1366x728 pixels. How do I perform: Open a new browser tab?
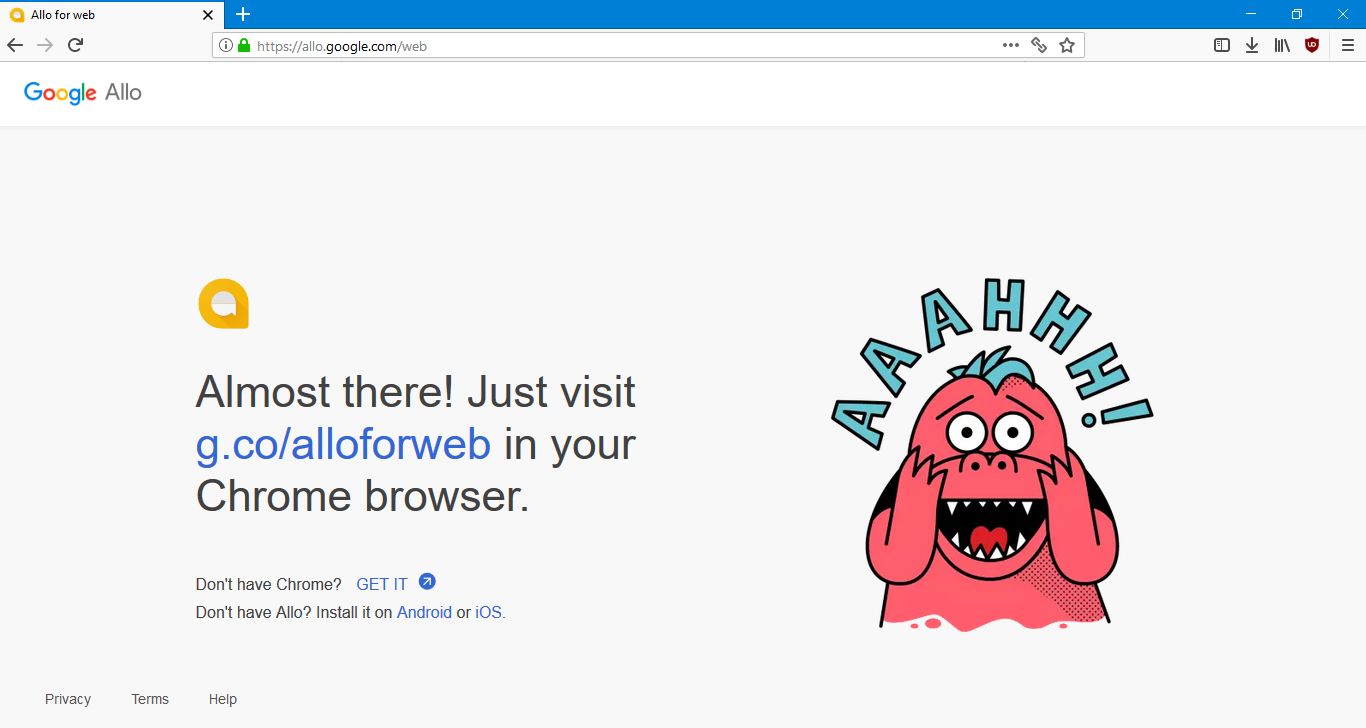tap(242, 15)
